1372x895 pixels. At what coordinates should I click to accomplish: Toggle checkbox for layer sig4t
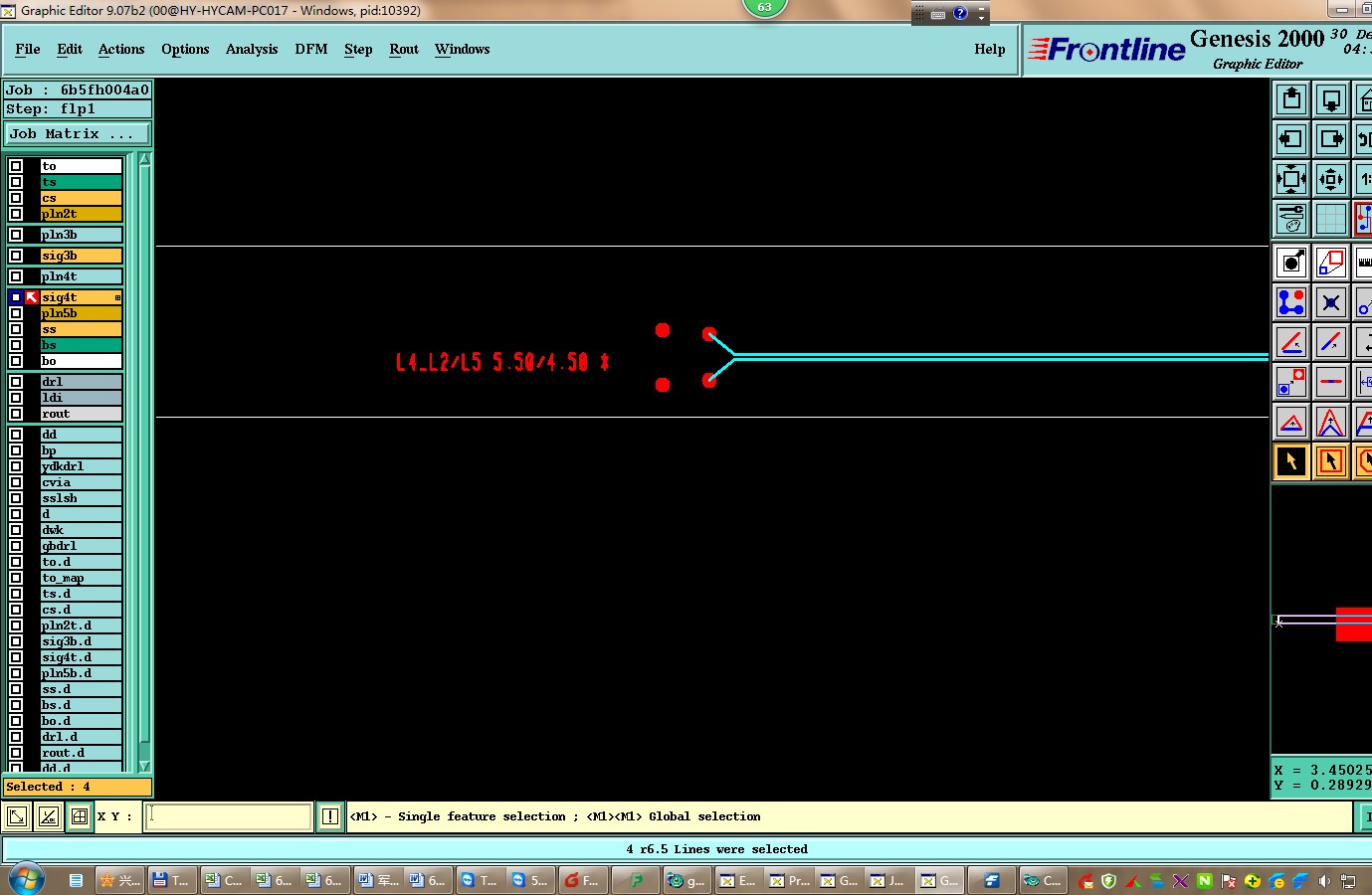point(16,297)
